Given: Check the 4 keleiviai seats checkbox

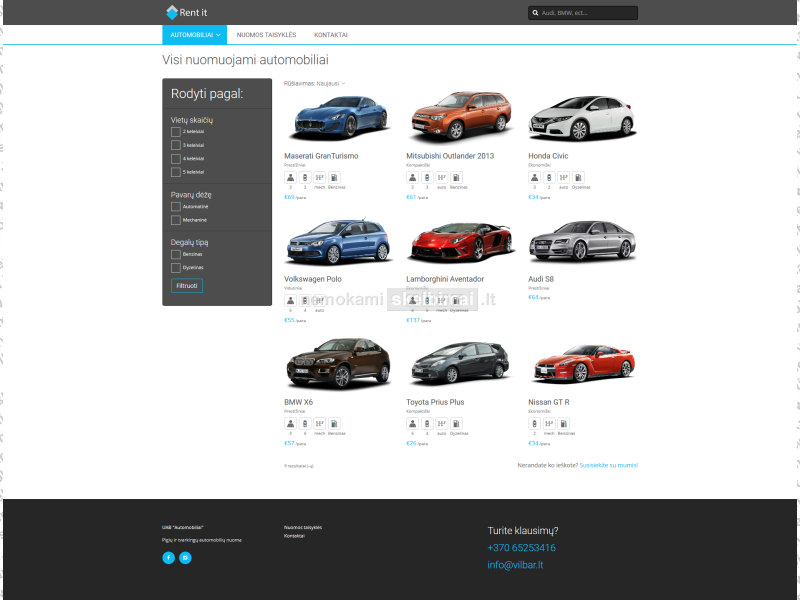Looking at the screenshot, I should (x=176, y=159).
